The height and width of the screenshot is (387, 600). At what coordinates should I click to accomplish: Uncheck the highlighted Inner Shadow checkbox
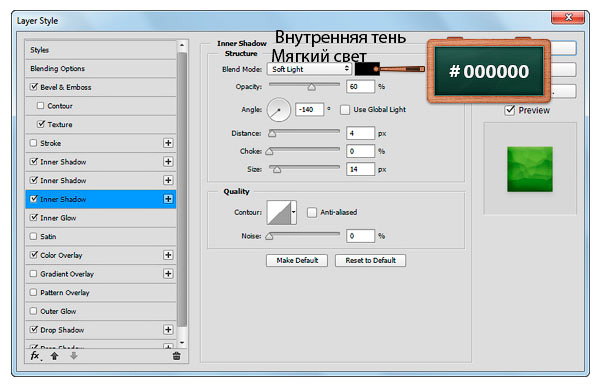click(x=34, y=199)
